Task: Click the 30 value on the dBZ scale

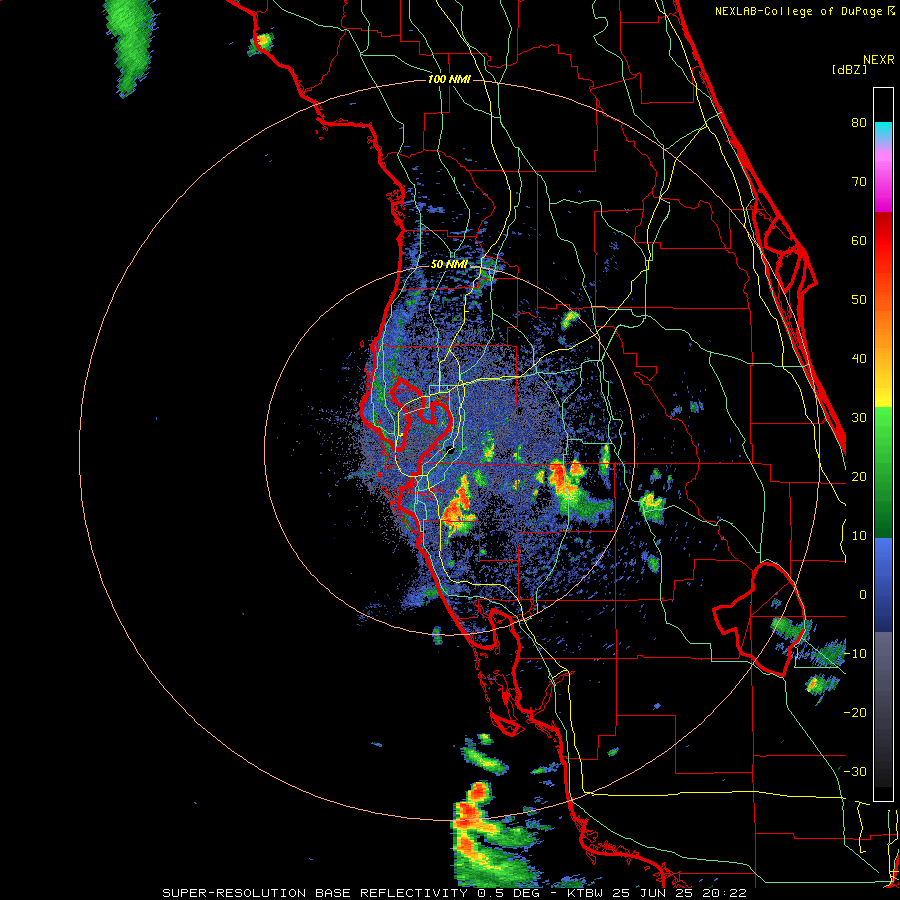Action: (859, 418)
